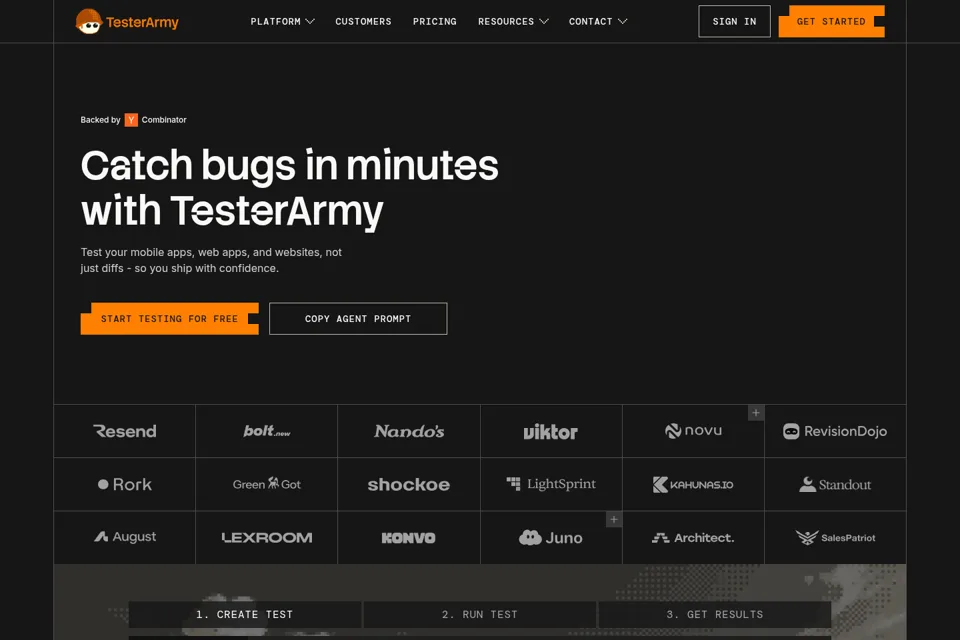Click the plus icon on the Juno card
Image resolution: width=960 pixels, height=640 pixels.
614,519
